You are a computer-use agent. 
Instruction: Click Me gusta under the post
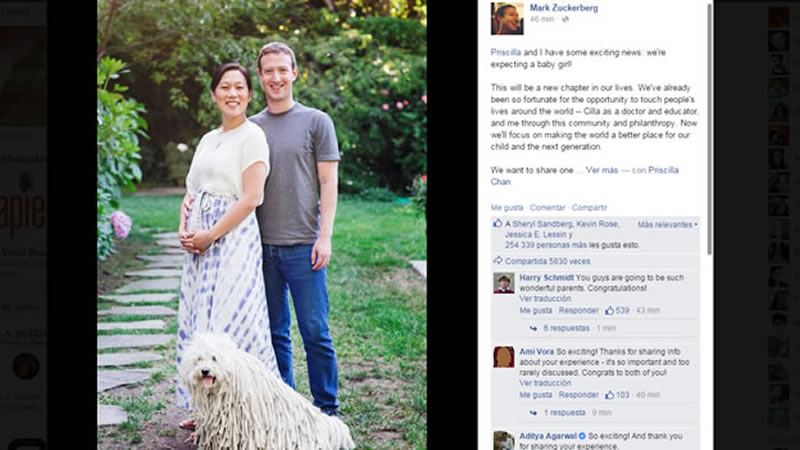[507, 208]
